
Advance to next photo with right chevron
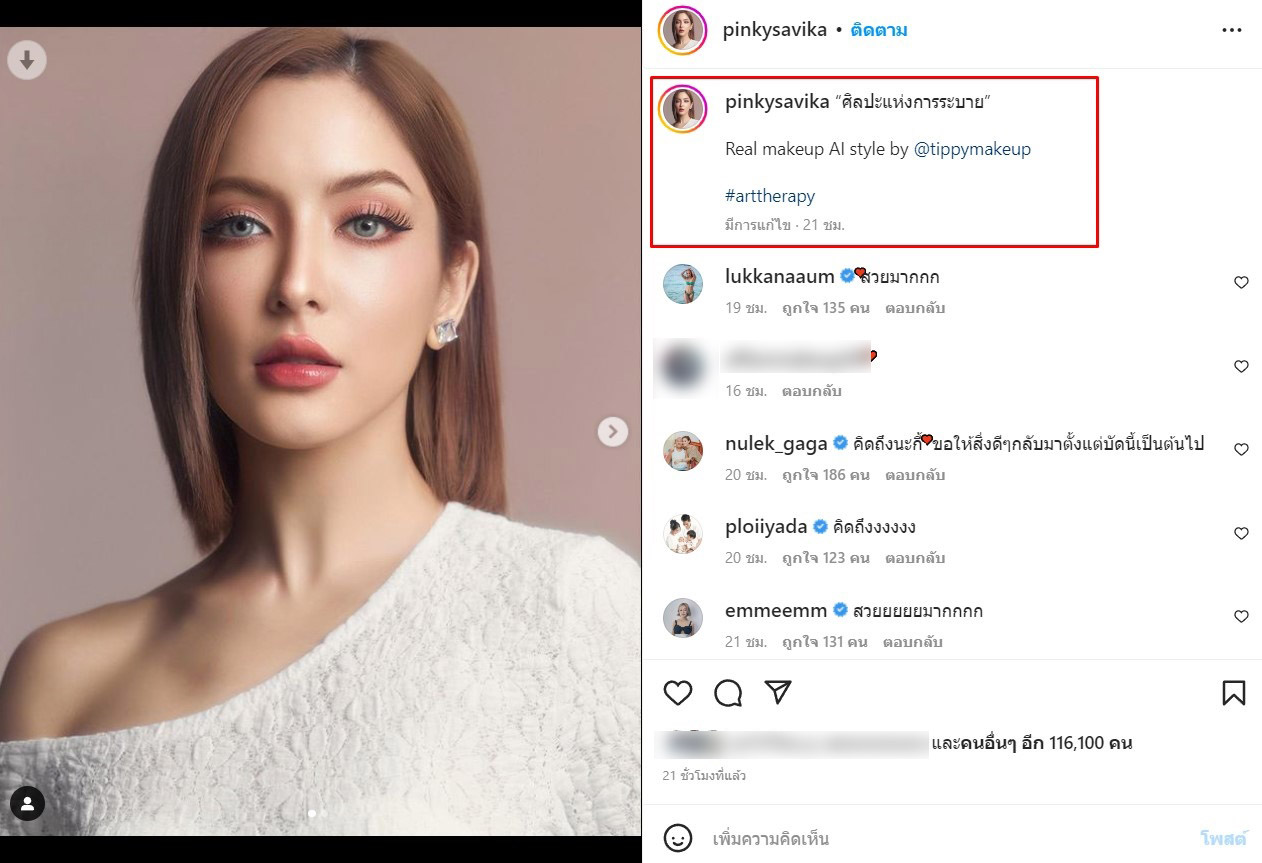(613, 431)
